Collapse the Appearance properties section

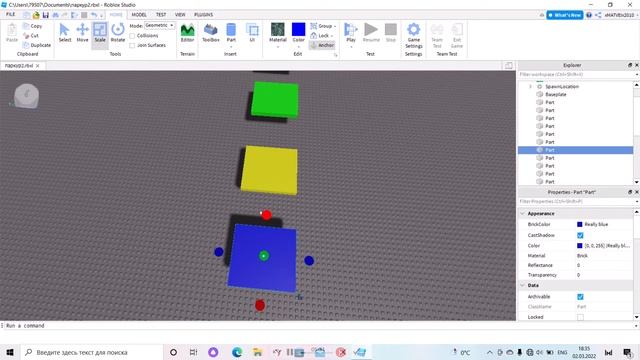[522, 213]
